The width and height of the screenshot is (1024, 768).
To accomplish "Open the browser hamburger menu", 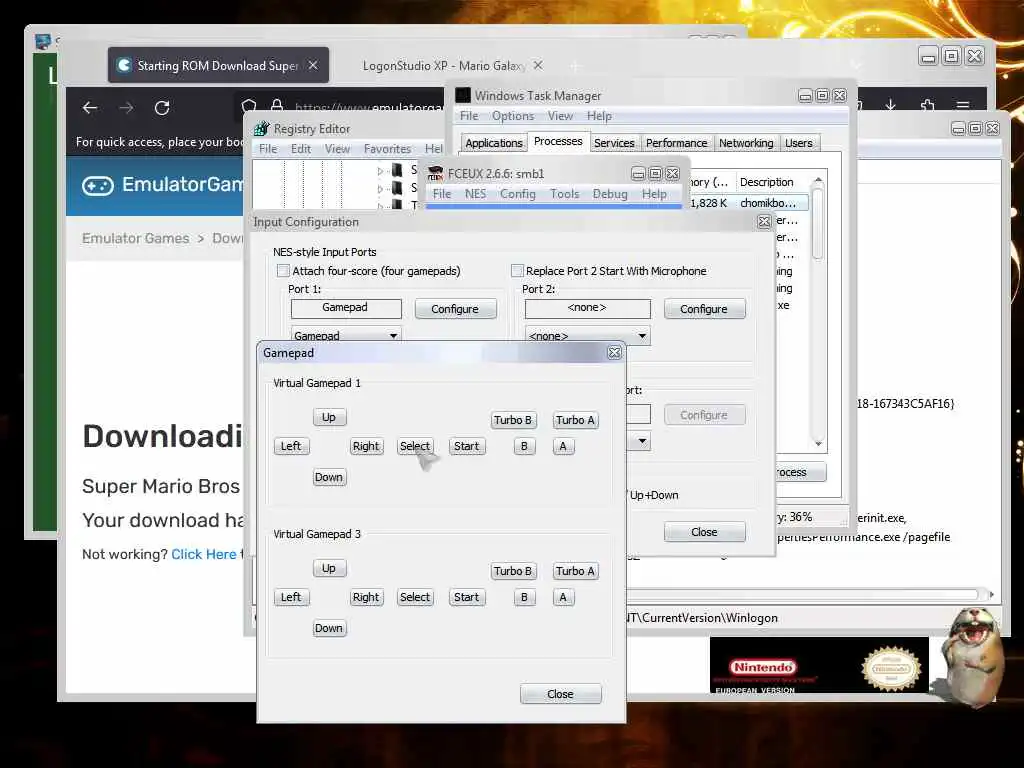I will [x=963, y=104].
